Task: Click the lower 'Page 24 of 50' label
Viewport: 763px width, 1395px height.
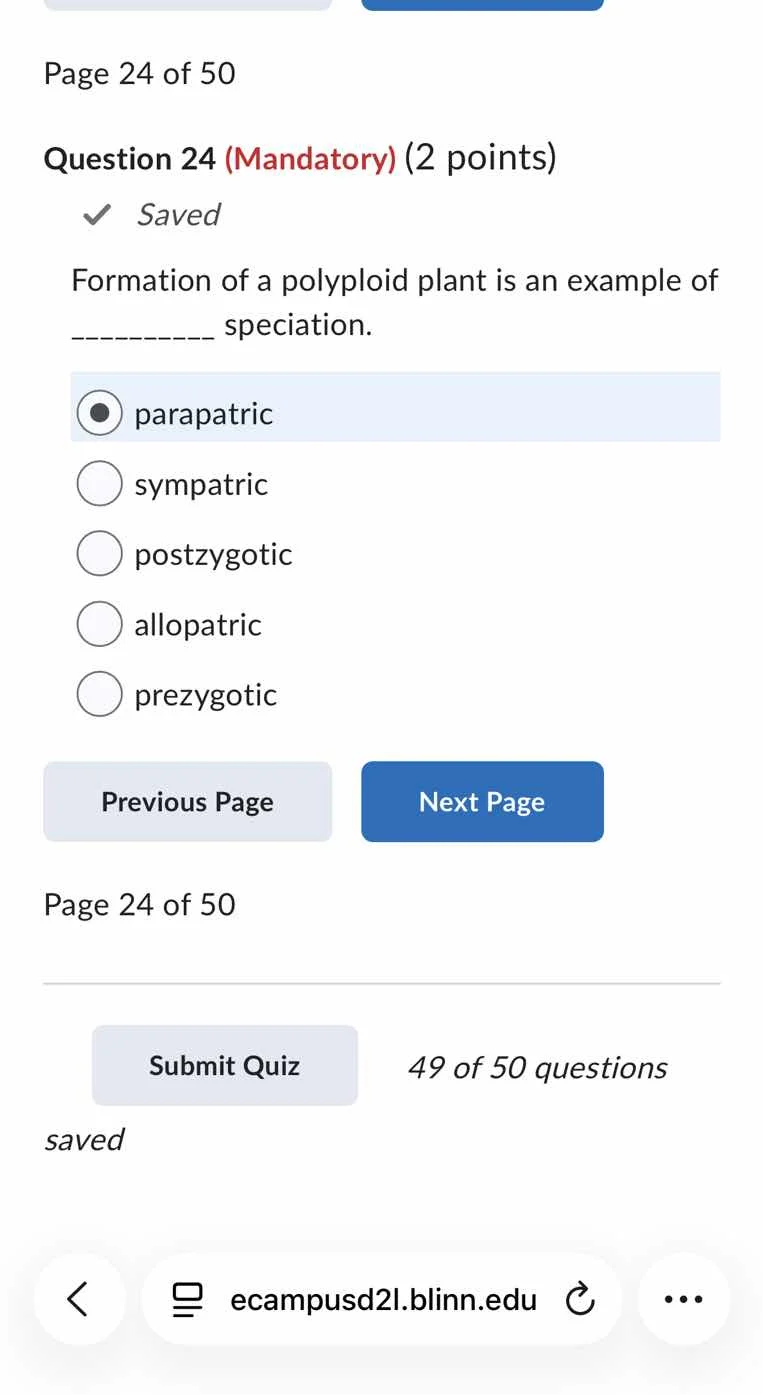Action: point(138,903)
